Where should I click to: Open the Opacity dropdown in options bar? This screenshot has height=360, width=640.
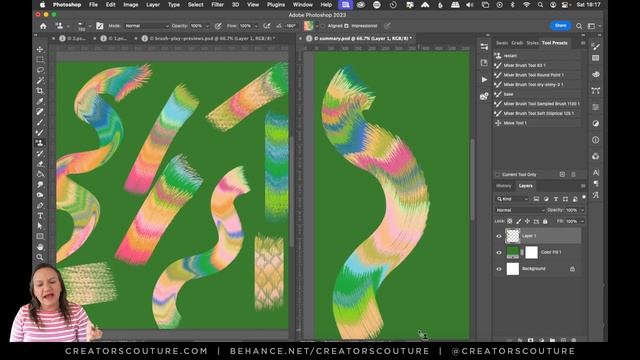tap(207, 26)
